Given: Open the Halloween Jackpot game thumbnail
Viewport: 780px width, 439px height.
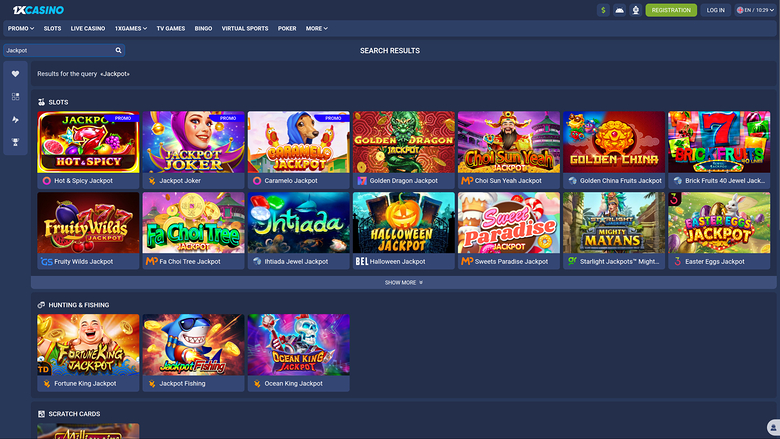Looking at the screenshot, I should pyautogui.click(x=403, y=223).
